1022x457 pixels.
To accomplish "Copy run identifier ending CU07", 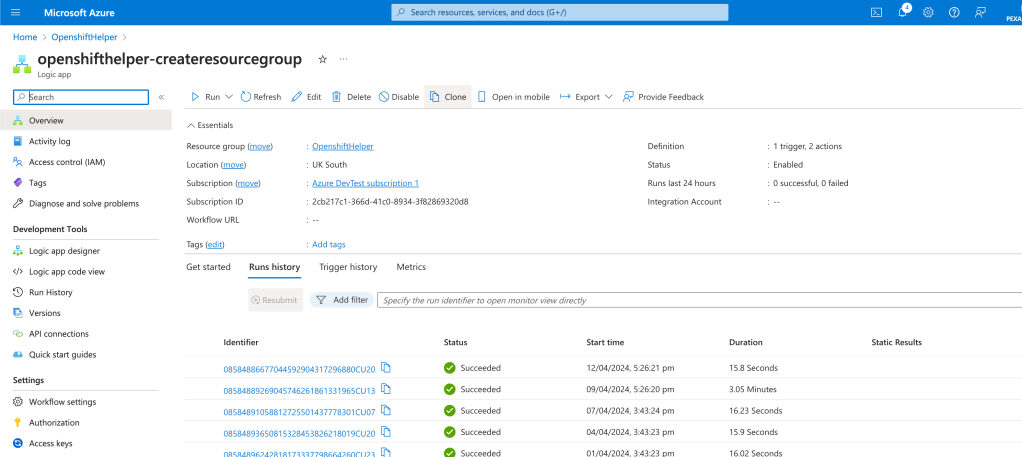I will (x=386, y=410).
